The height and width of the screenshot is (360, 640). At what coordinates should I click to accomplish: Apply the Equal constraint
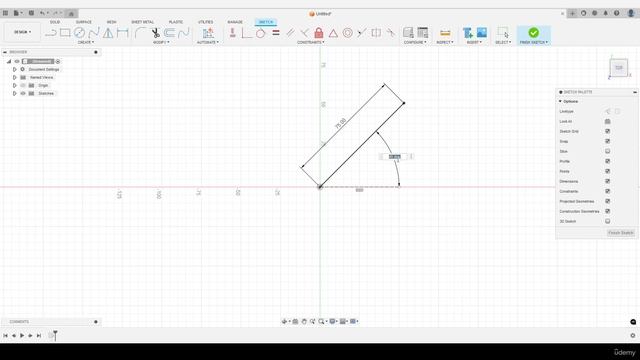(276, 33)
